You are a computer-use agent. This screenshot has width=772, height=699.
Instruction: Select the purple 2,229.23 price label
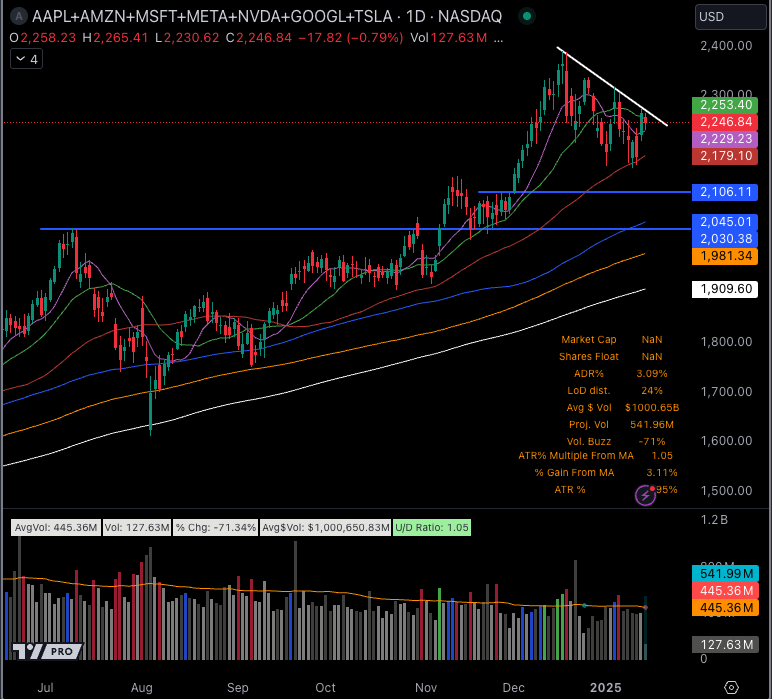tap(725, 139)
